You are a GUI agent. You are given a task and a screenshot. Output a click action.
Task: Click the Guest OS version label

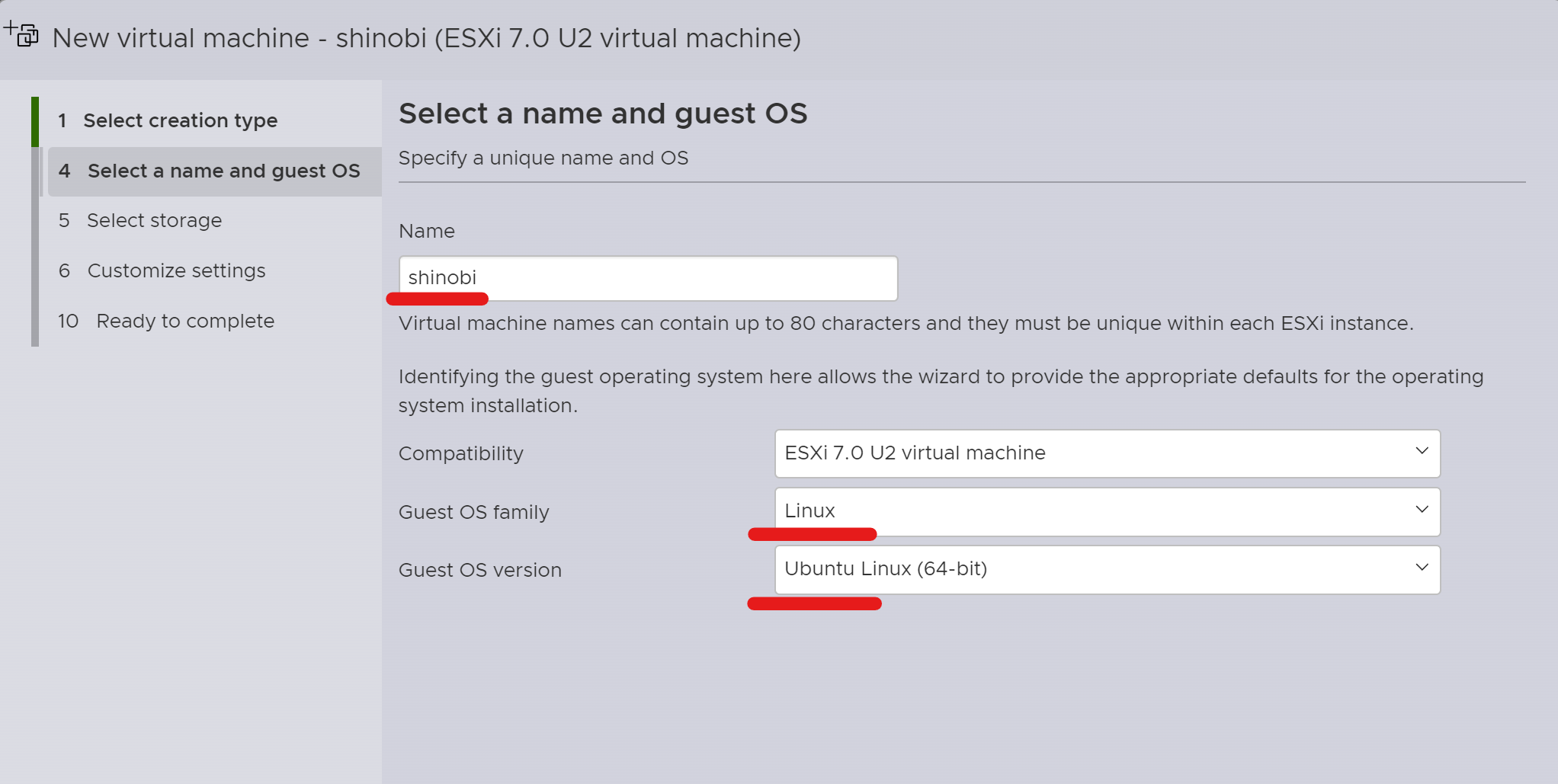pyautogui.click(x=479, y=570)
